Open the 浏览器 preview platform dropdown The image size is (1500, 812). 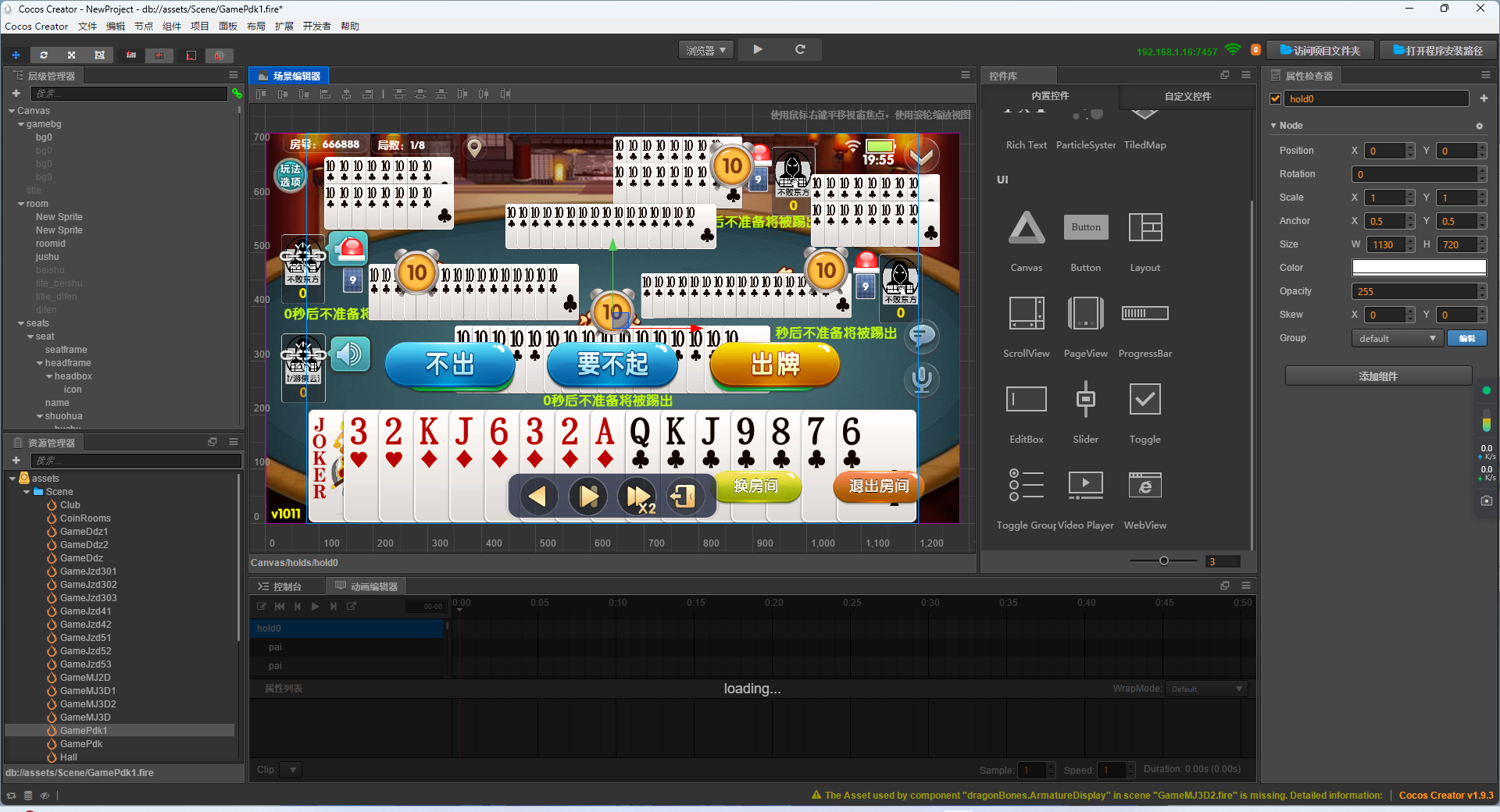[705, 50]
